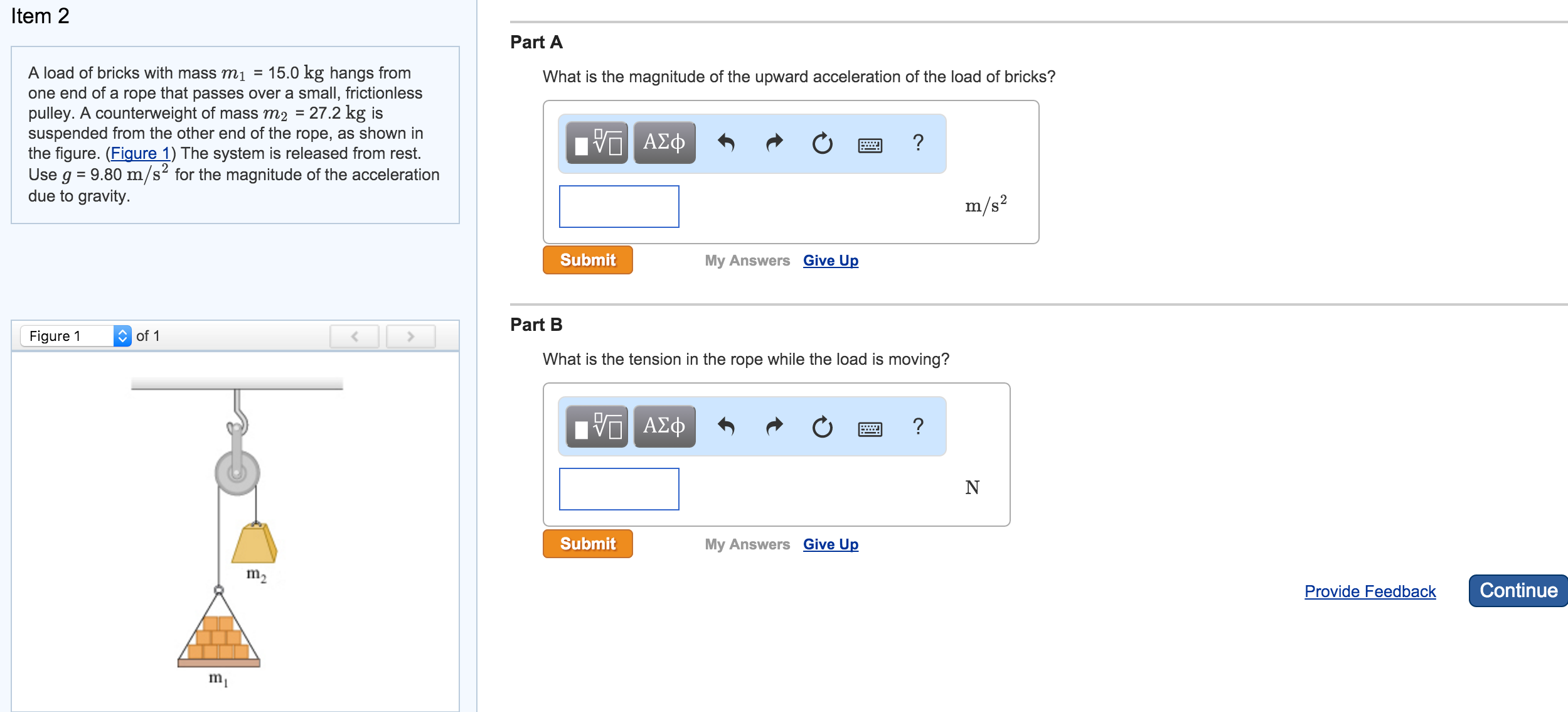Go to the previous figure

coord(355,337)
